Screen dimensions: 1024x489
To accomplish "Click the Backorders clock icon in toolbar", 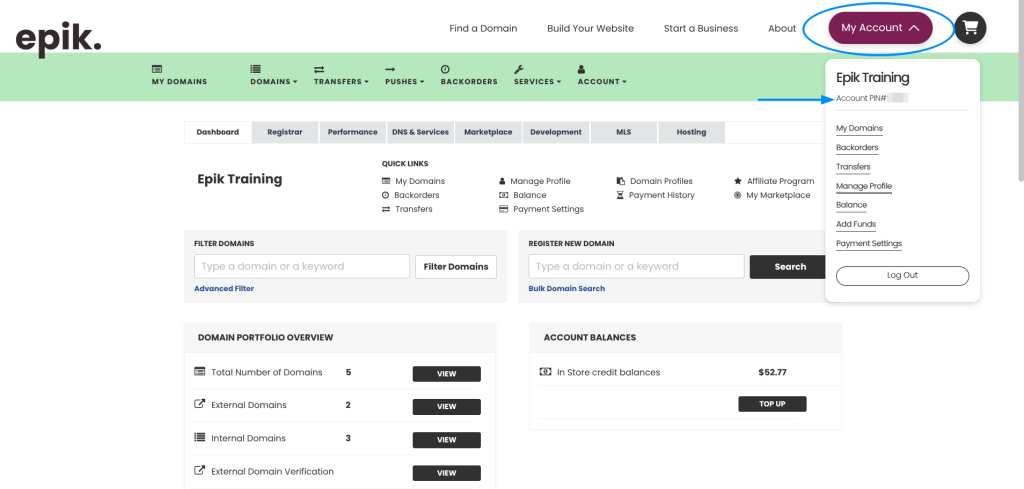I will pyautogui.click(x=445, y=69).
